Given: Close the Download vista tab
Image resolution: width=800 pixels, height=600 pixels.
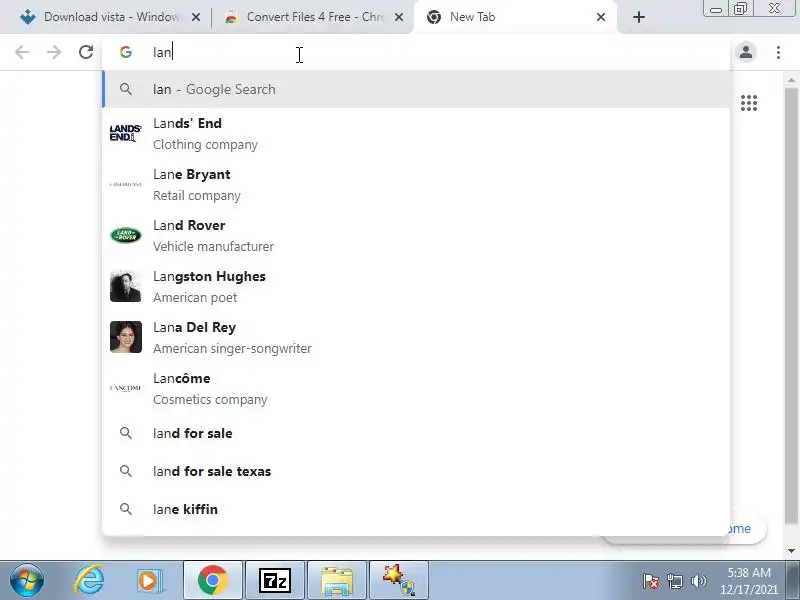Looking at the screenshot, I should [196, 17].
